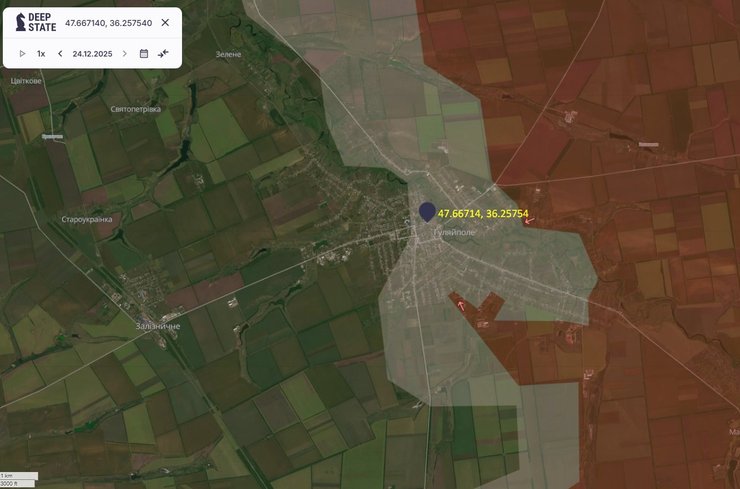Click the yellow 47.66714, 36.25754 annotation
The width and height of the screenshot is (740, 489).
coord(483,213)
